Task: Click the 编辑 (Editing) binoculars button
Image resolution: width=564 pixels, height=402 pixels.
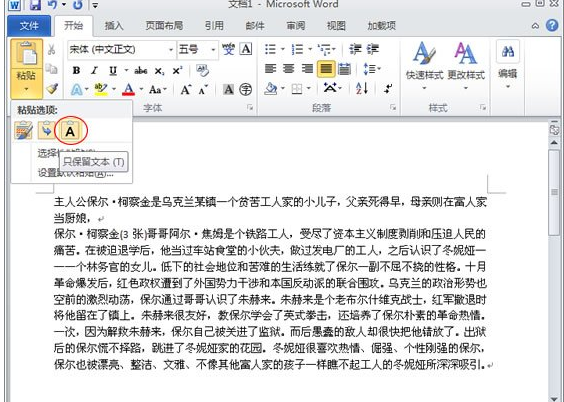Action: click(508, 65)
